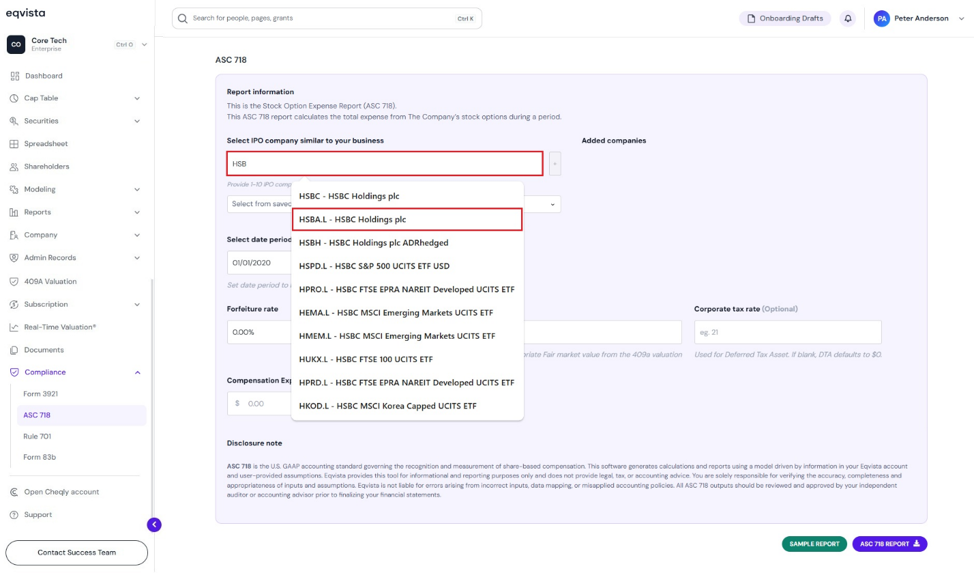Click the search magnifier icon

tap(183, 19)
